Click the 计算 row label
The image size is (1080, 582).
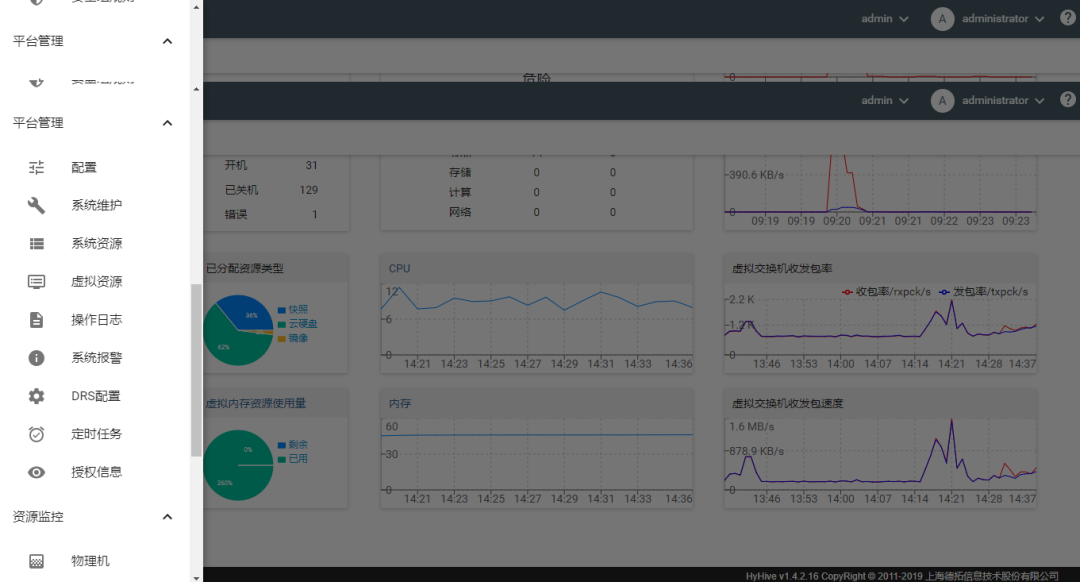[x=460, y=193]
